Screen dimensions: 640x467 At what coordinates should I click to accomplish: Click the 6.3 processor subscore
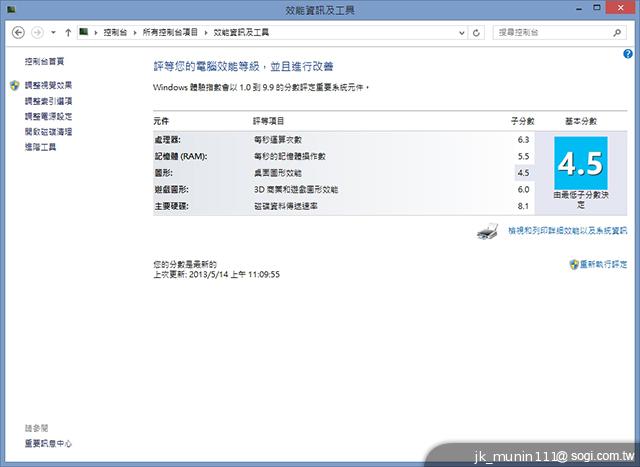523,140
